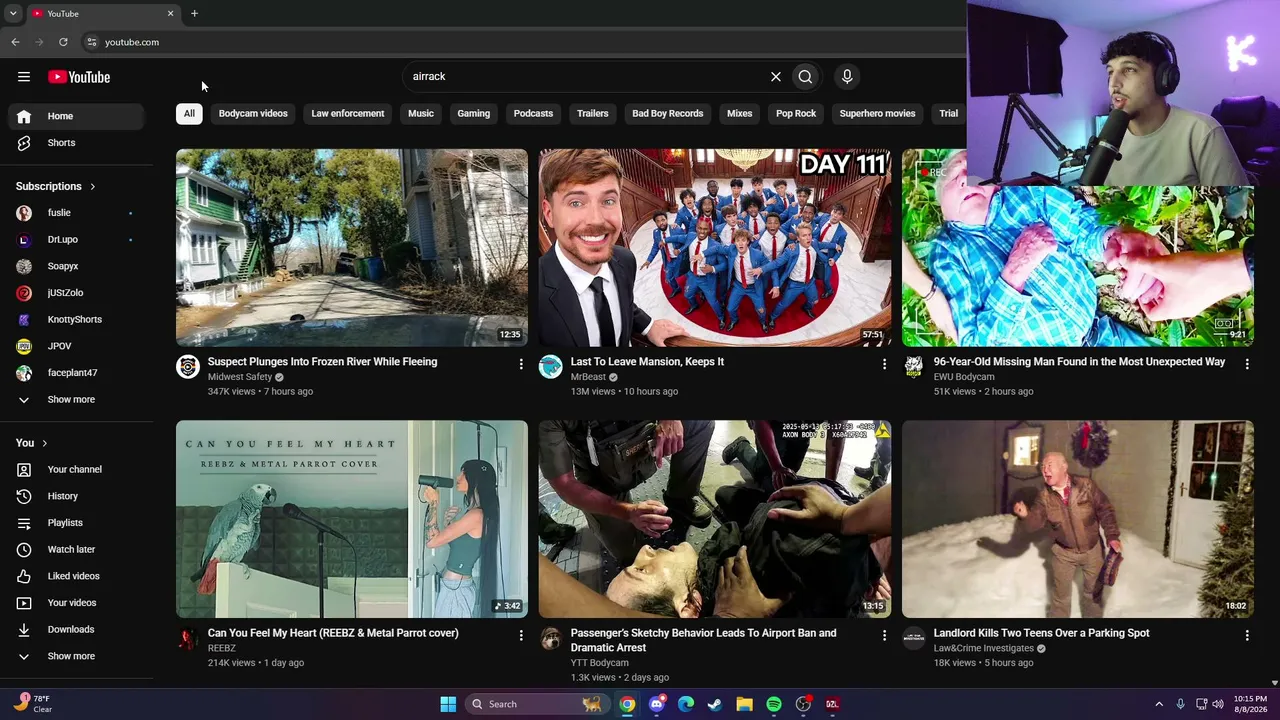Select the All filter chip
The image size is (1280, 720).
coord(189,114)
